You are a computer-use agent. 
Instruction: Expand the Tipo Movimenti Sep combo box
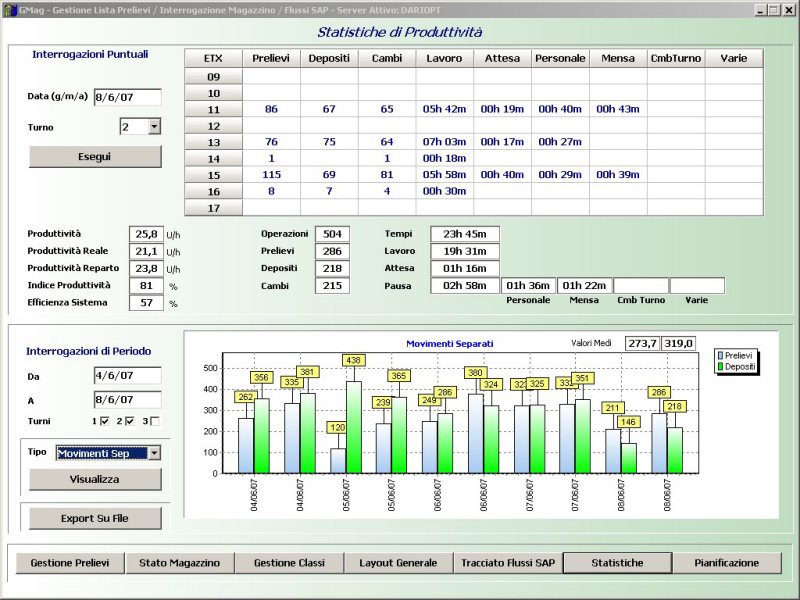click(153, 453)
